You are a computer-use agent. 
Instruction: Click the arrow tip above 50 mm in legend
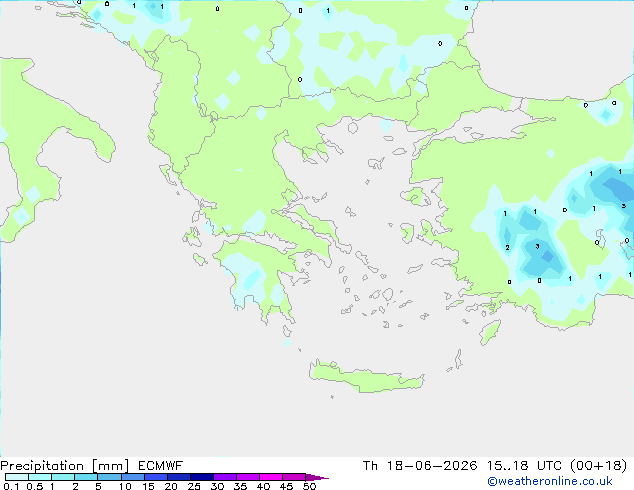pyautogui.click(x=317, y=477)
